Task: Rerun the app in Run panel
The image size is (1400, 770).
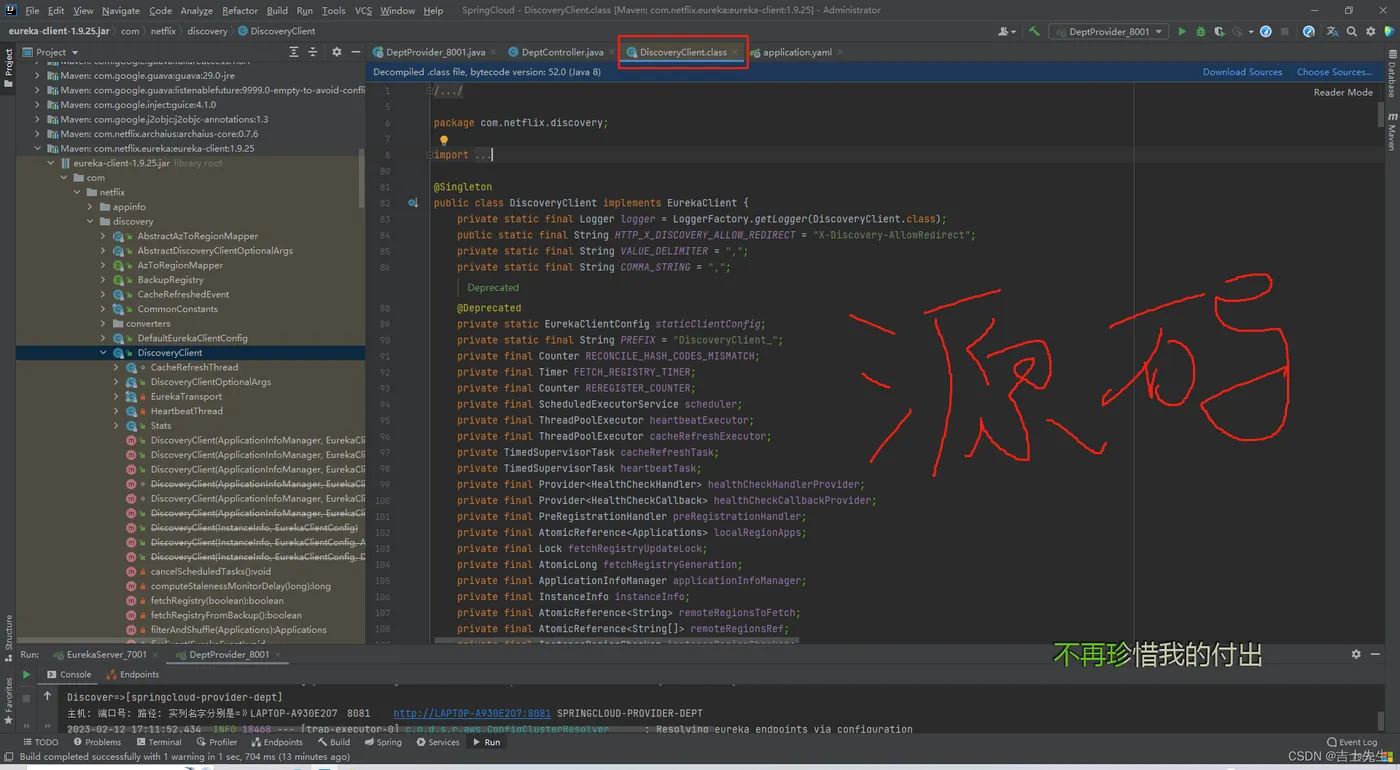Action: tap(27, 675)
